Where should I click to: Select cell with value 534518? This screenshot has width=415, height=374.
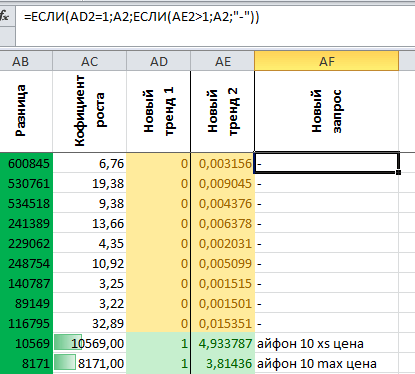click(x=26, y=203)
